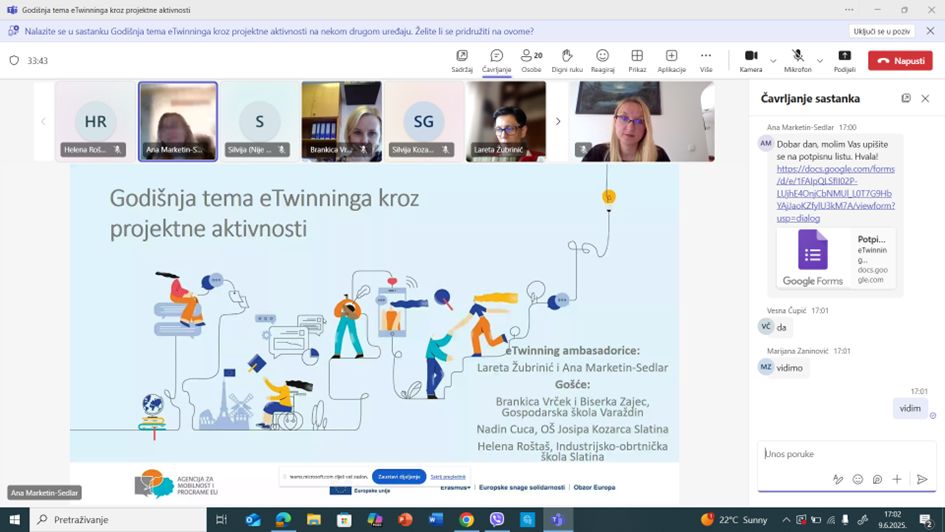Screen dimensions: 945x532
Task: Open the loop/sticker icon in compose box
Action: coord(878,479)
